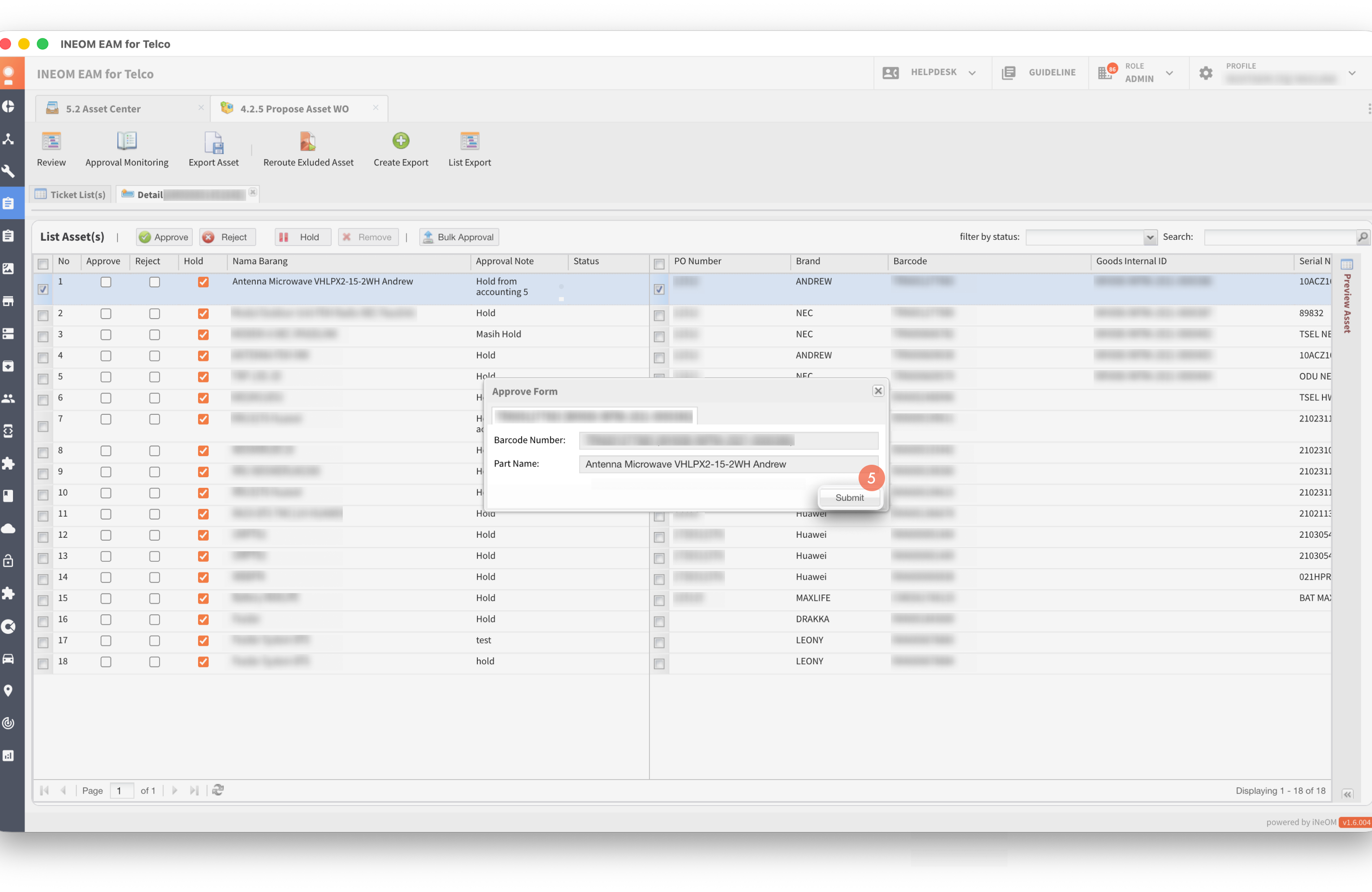
Task: Click the refresh icon in pagination bar
Action: click(x=218, y=790)
